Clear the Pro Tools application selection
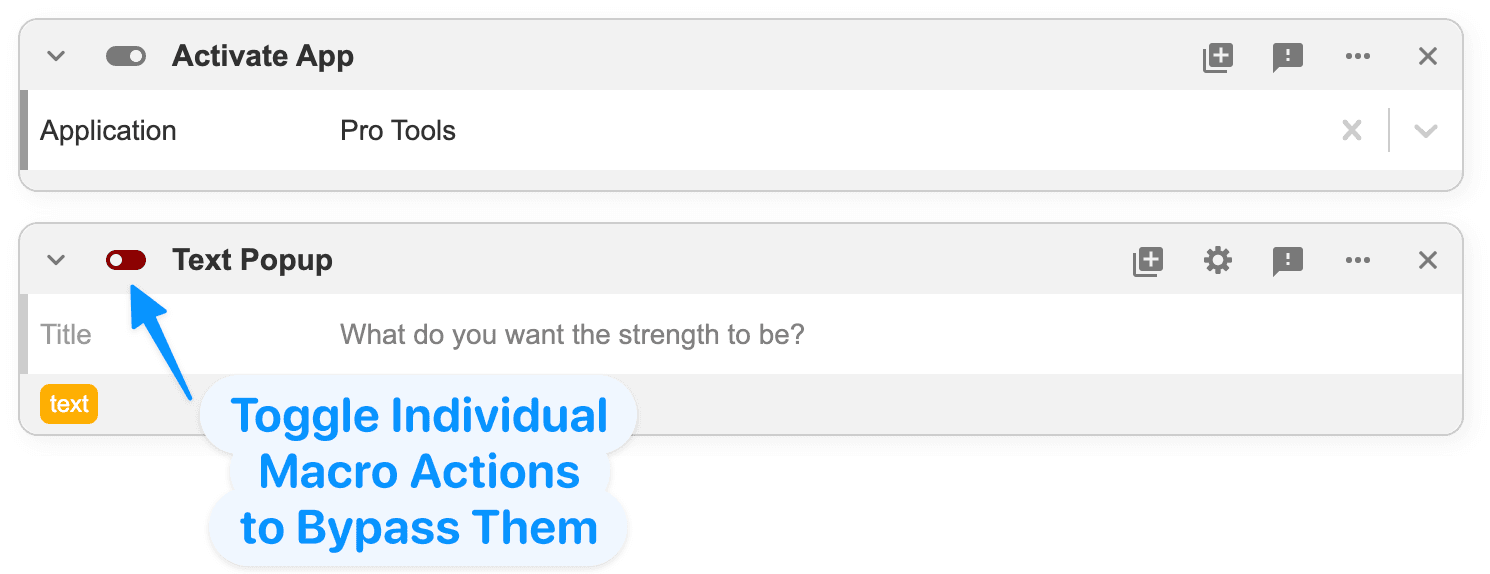The height and width of the screenshot is (574, 1490). 1351,131
